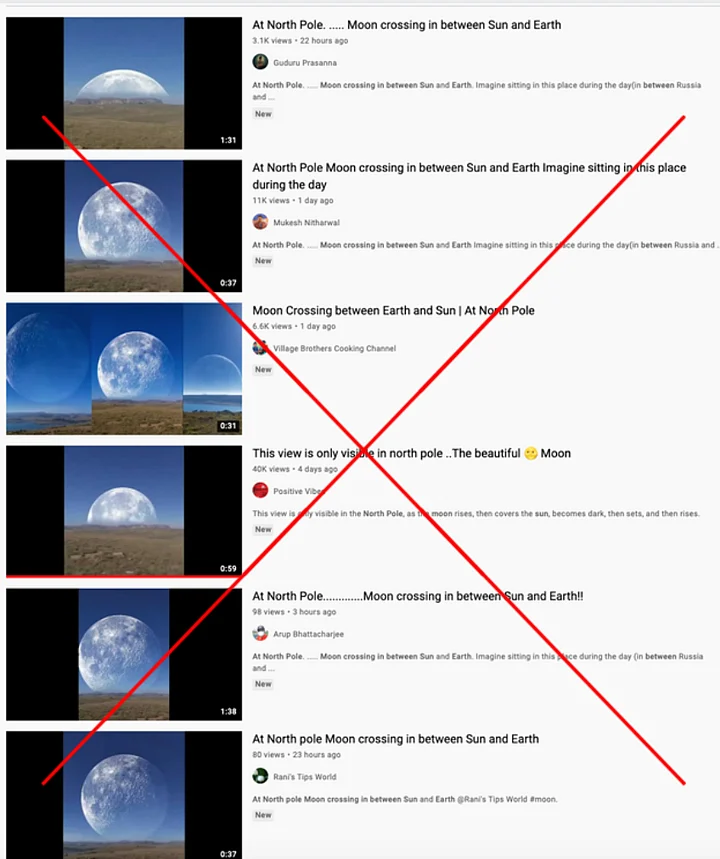The image size is (720, 859).
Task: Click the Mukesh Nitharwal channel name
Action: click(x=306, y=223)
